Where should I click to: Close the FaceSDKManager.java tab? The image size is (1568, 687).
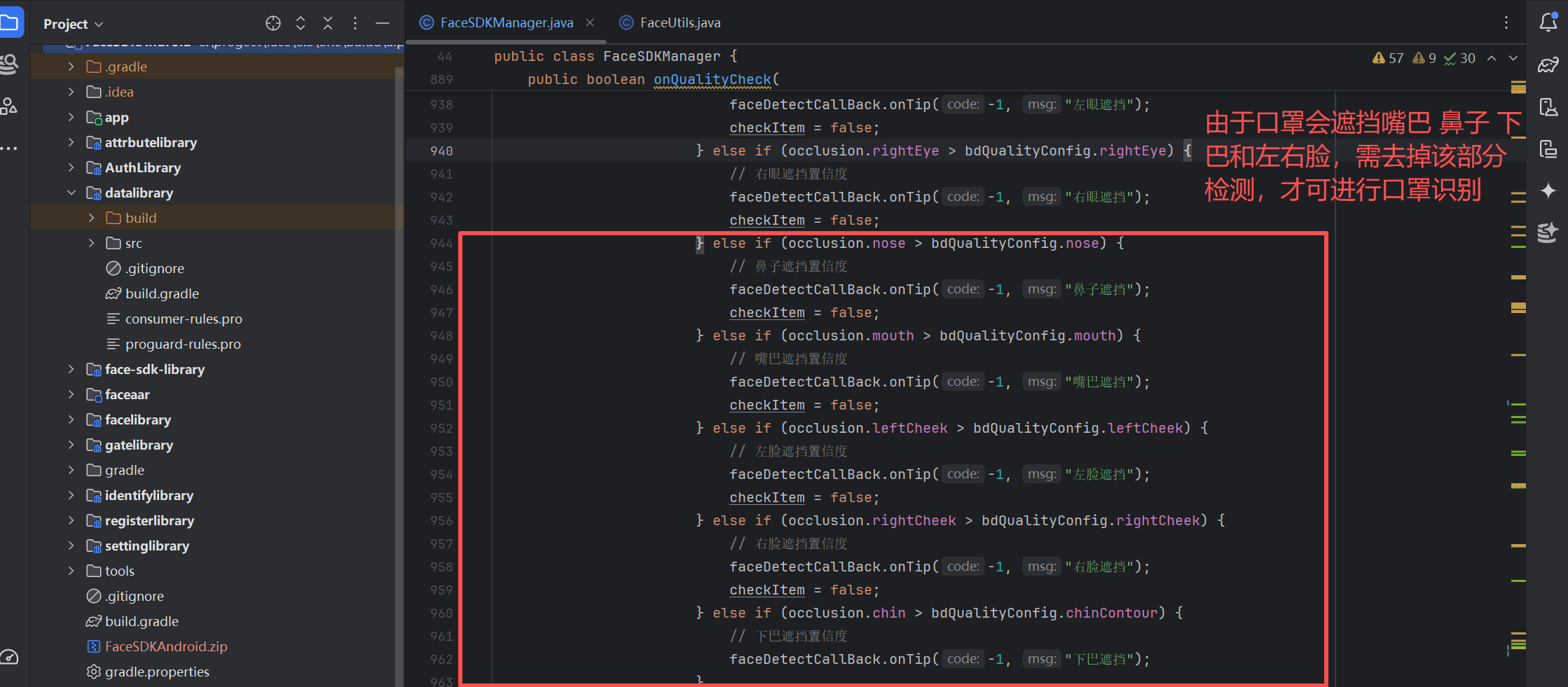click(x=590, y=22)
